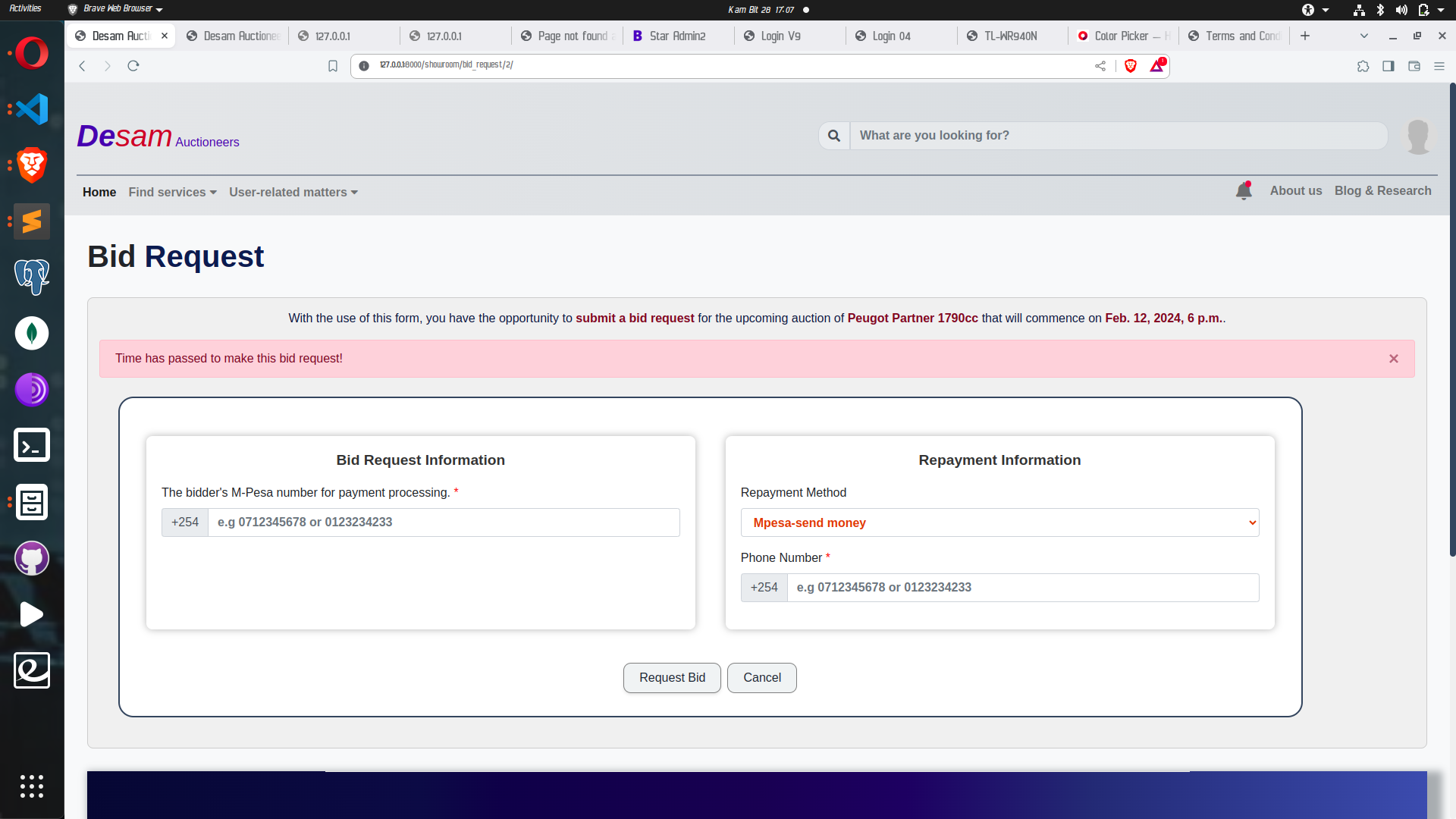Click the Request Bid button
The image size is (1456, 819).
(x=672, y=678)
